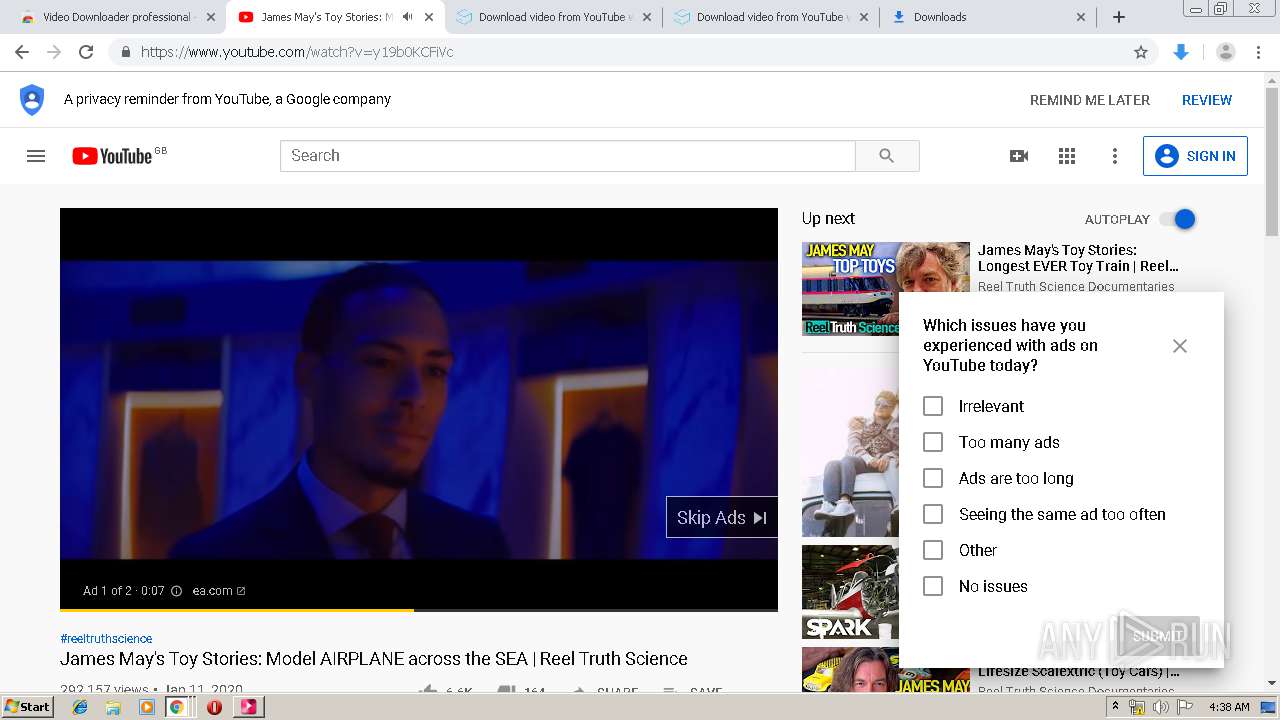The height and width of the screenshot is (720, 1280).
Task: Check the Irrelevant option
Action: [x=933, y=406]
